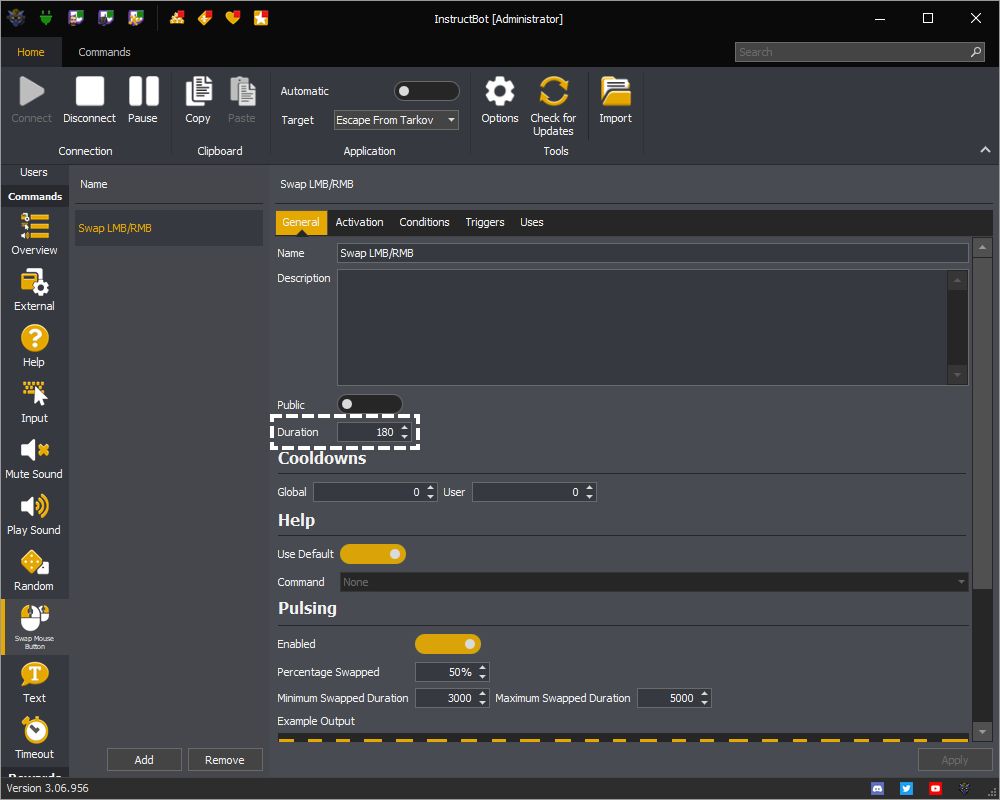Viewport: 1000px width, 800px height.
Task: Open the Play Sound commands section
Action: click(x=34, y=514)
